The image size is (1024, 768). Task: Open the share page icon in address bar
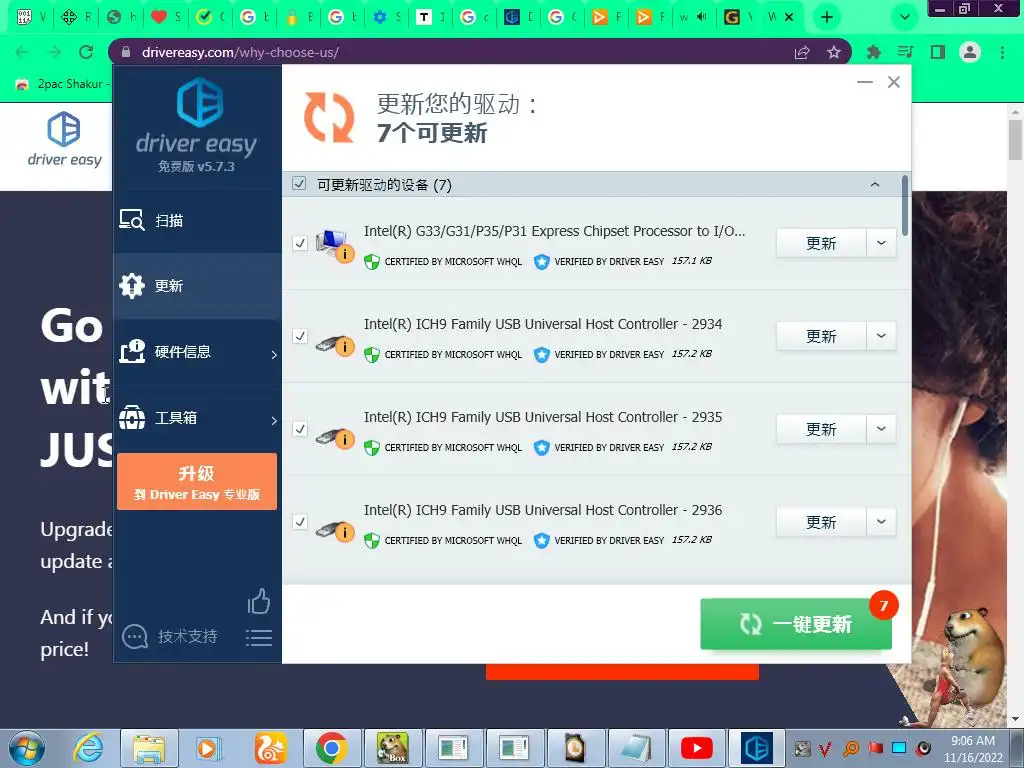click(x=802, y=52)
